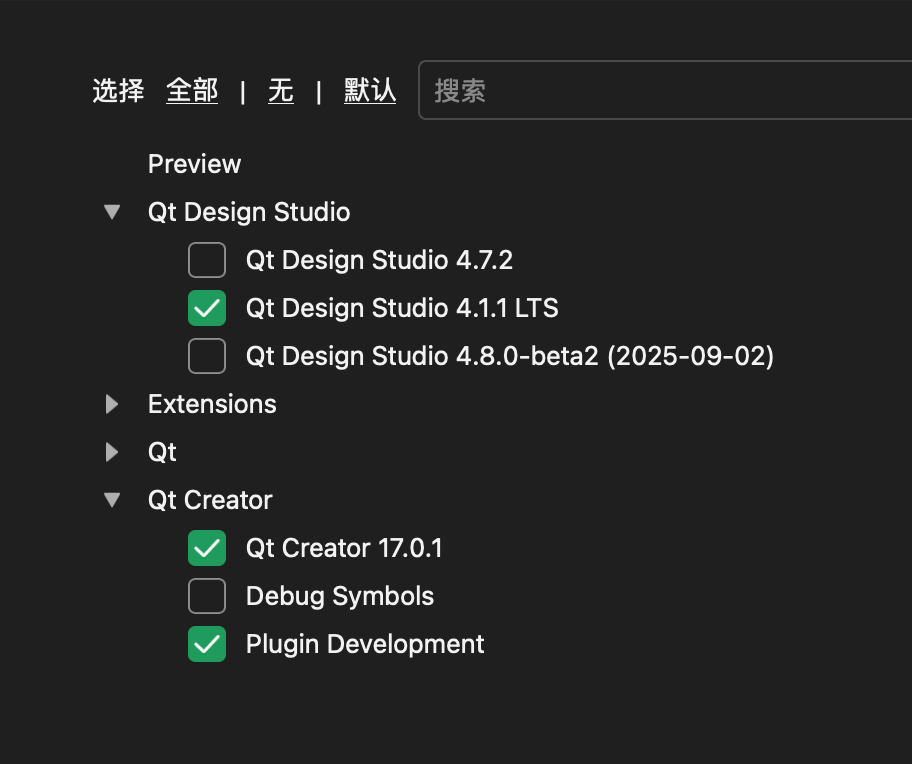Uncheck Qt Design Studio 4.1.1 LTS checkbox
Screen dimensions: 912x764
207,308
